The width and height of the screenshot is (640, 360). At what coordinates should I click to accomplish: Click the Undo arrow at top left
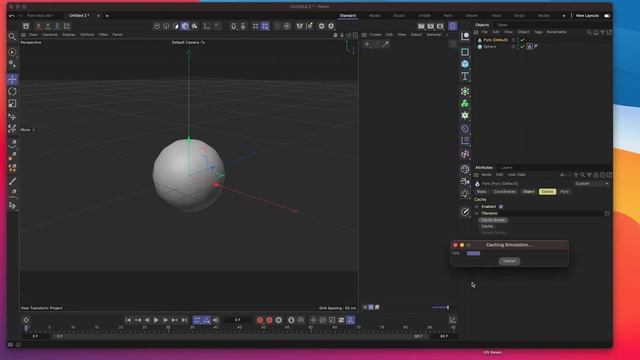point(11,16)
